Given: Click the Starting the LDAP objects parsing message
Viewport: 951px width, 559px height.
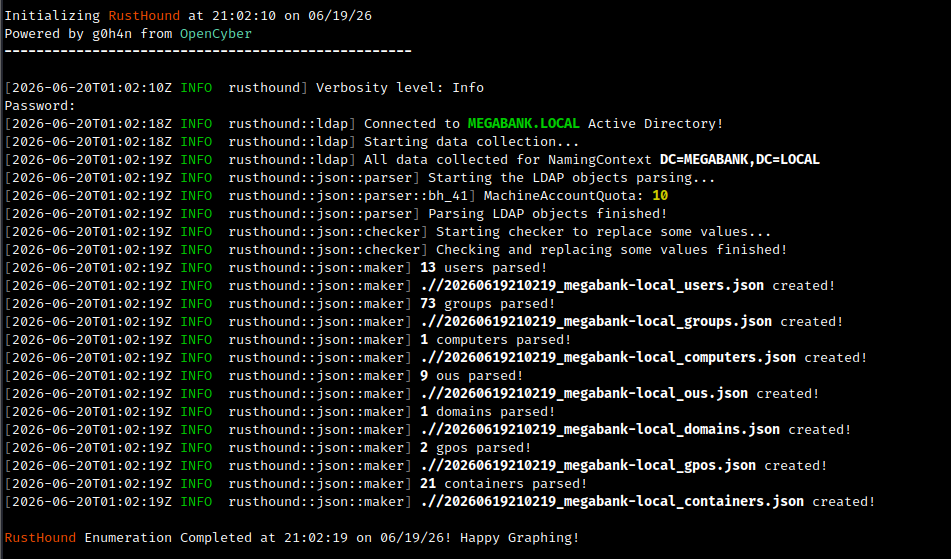Looking at the screenshot, I should point(571,178).
